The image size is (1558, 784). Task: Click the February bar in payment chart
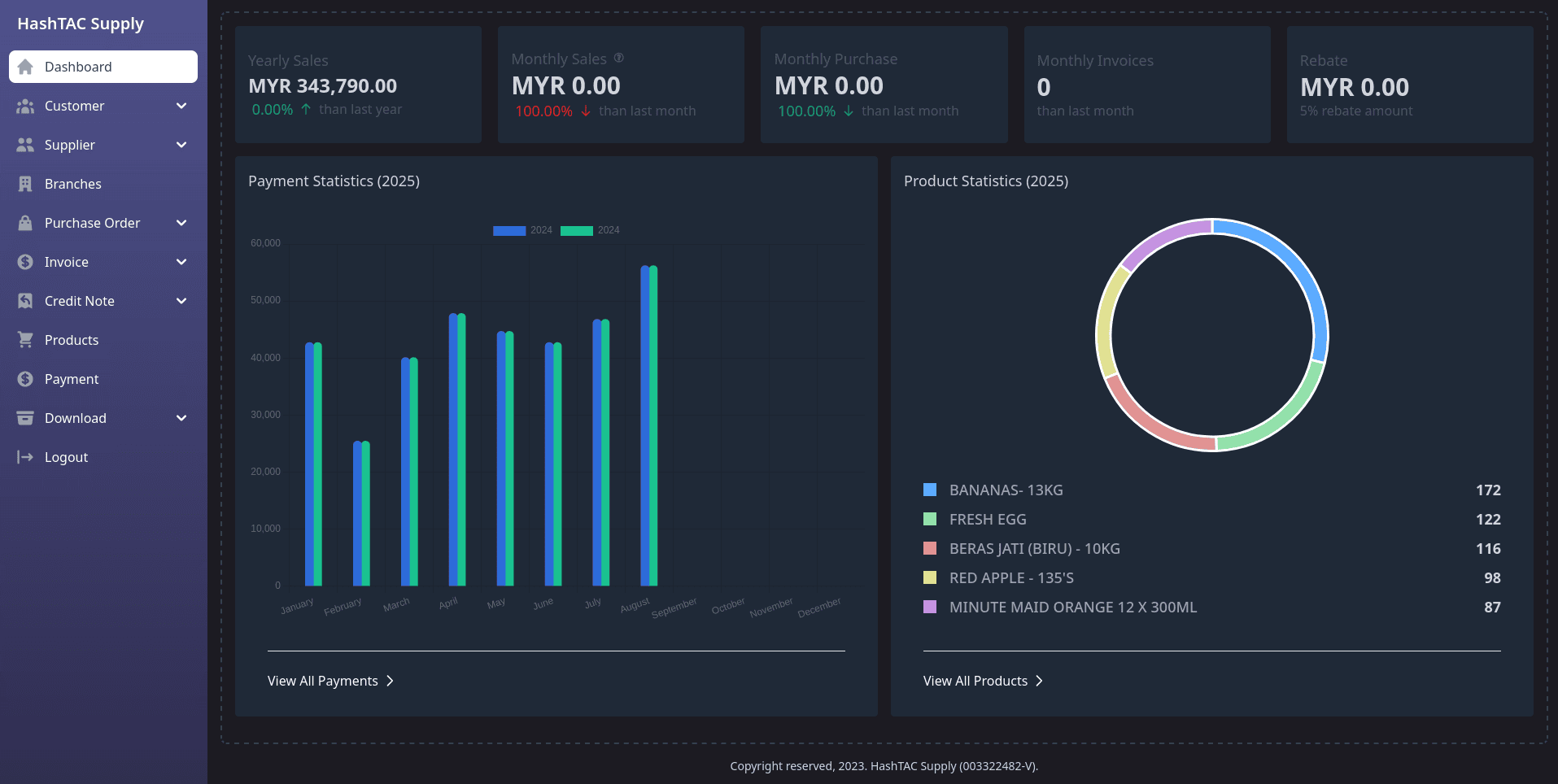point(361,513)
